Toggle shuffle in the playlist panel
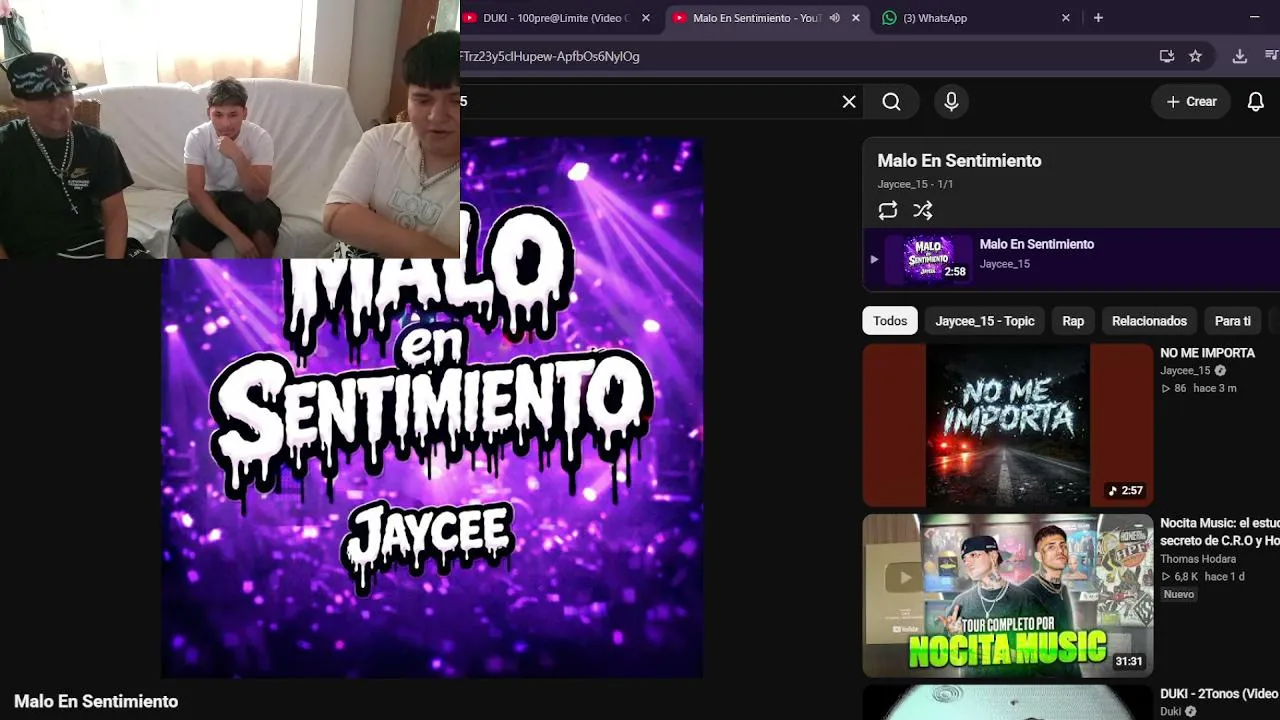The height and width of the screenshot is (720, 1280). [x=923, y=210]
